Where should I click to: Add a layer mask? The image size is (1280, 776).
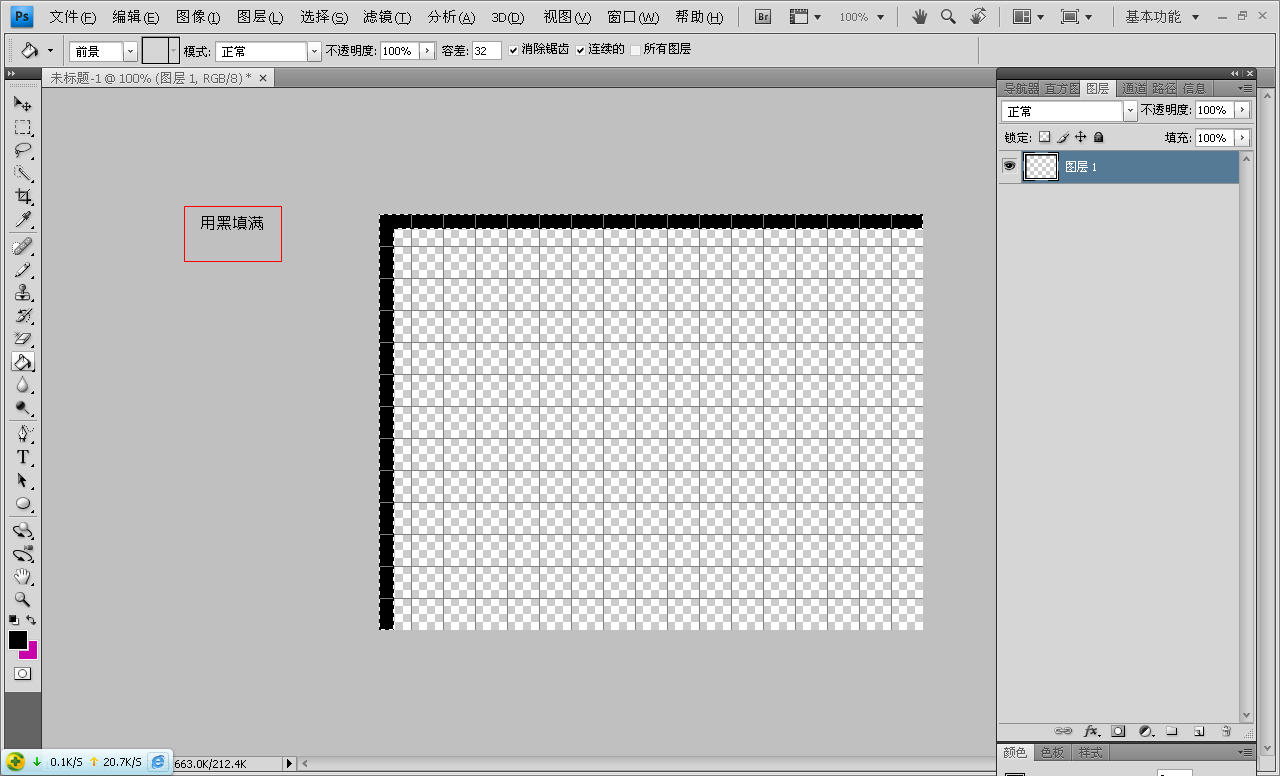1119,731
